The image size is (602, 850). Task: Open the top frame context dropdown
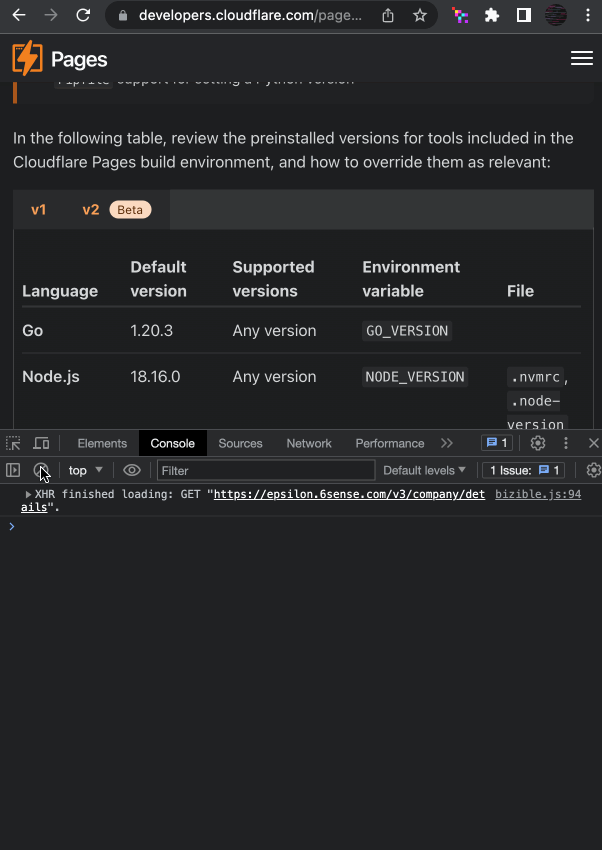point(84,470)
